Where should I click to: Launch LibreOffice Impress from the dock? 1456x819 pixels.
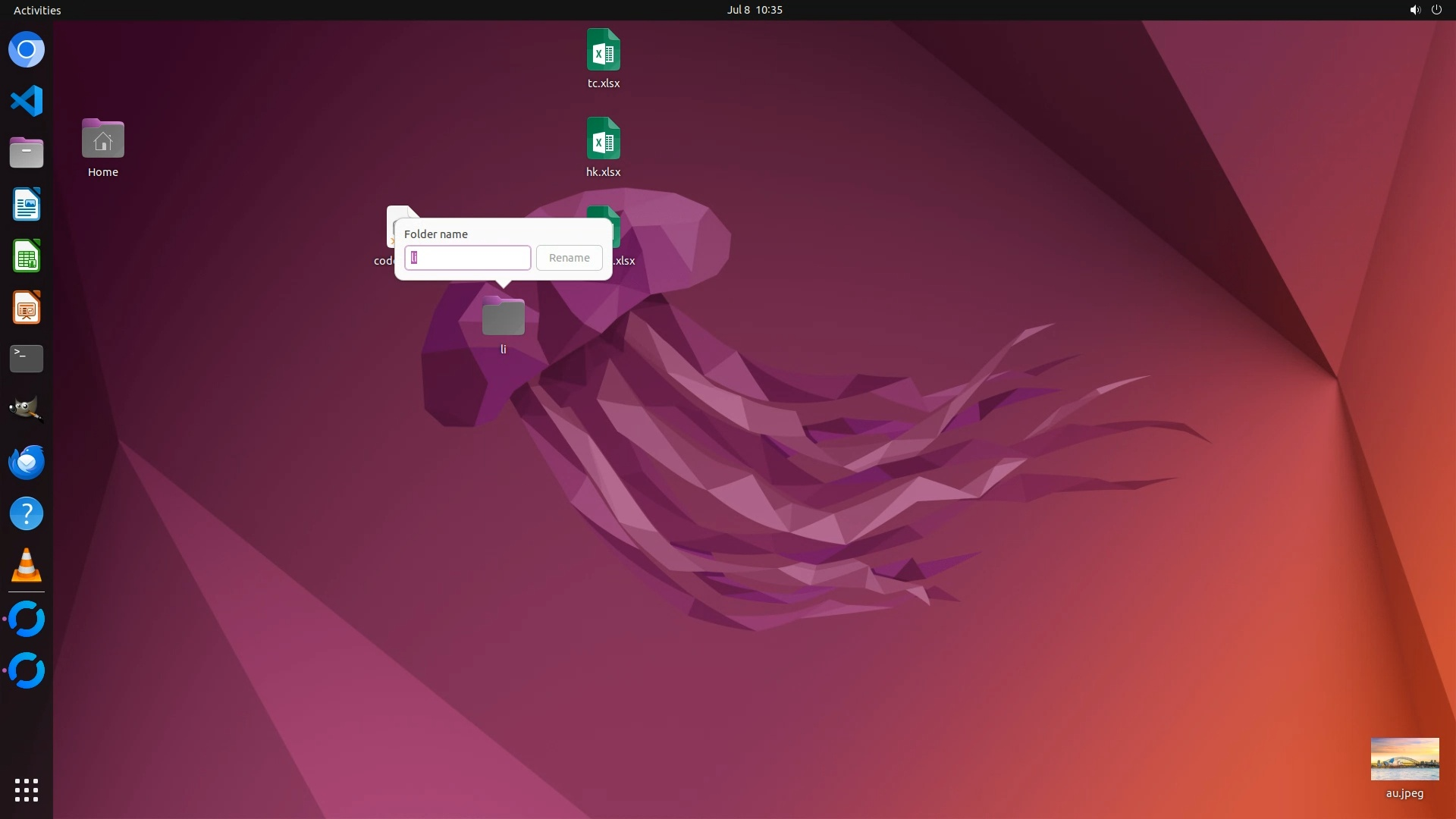click(x=27, y=308)
